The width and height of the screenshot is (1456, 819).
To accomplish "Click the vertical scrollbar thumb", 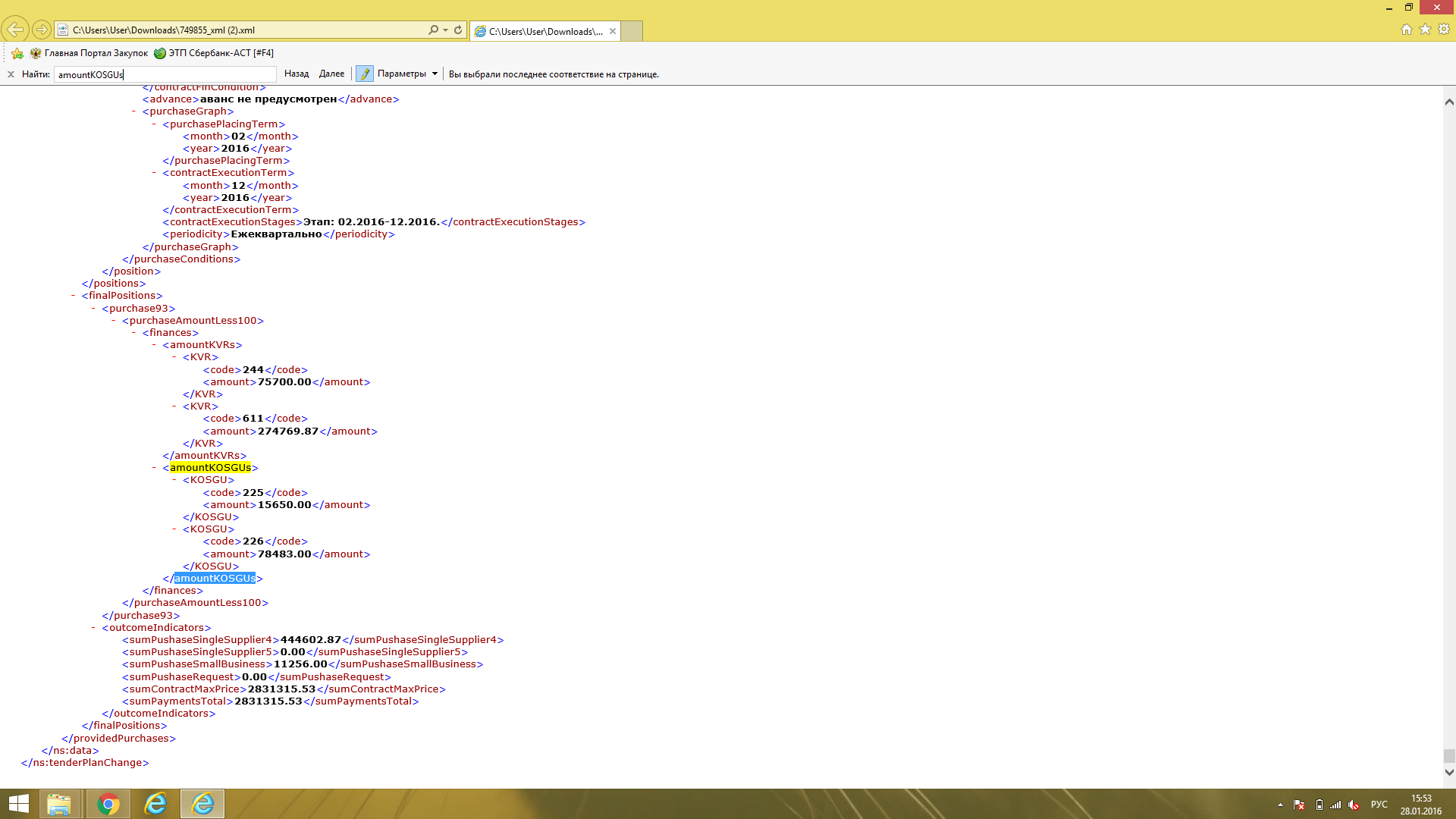I will (1449, 756).
